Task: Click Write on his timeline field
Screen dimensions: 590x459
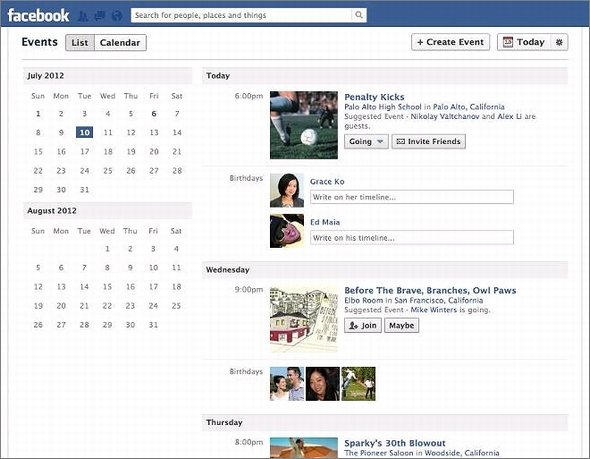Action: click(412, 238)
